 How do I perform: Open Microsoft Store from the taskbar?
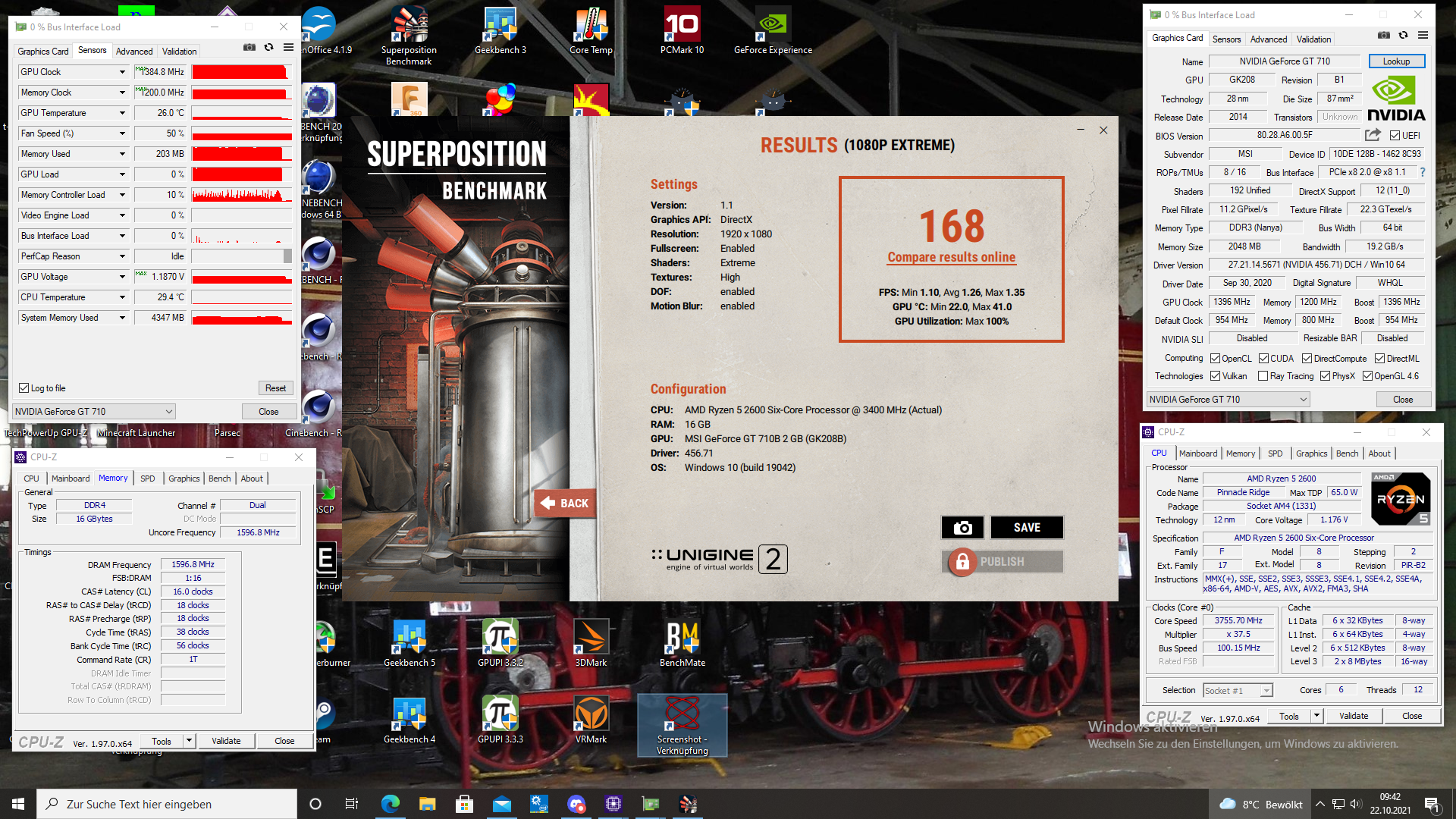464,804
